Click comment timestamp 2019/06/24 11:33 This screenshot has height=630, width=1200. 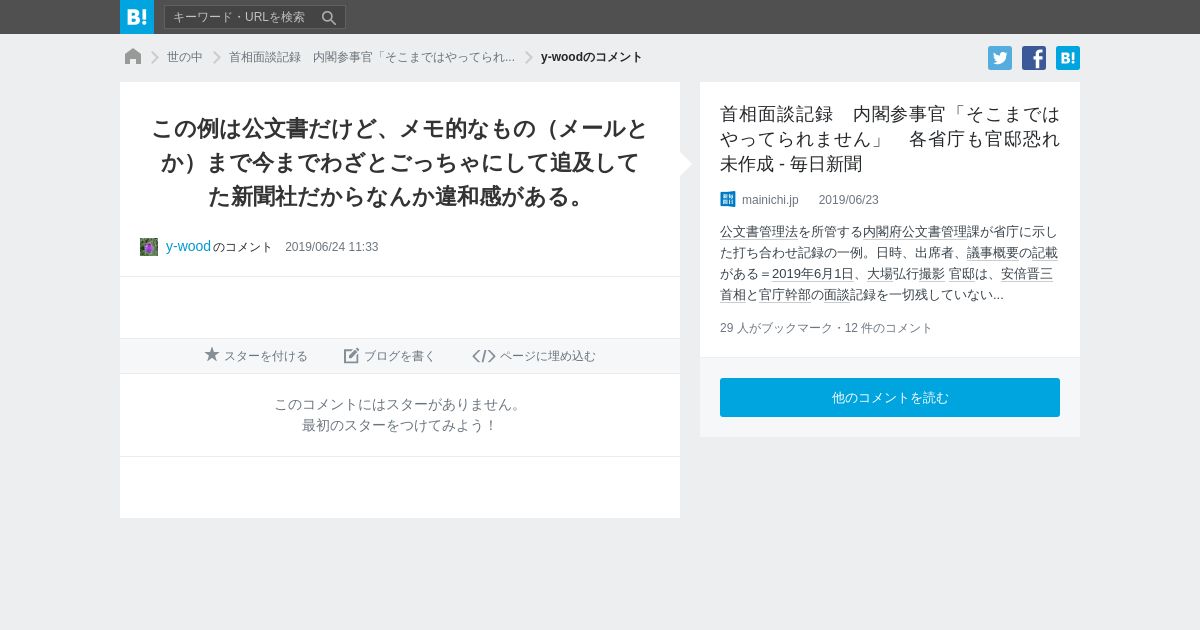pyautogui.click(x=332, y=247)
